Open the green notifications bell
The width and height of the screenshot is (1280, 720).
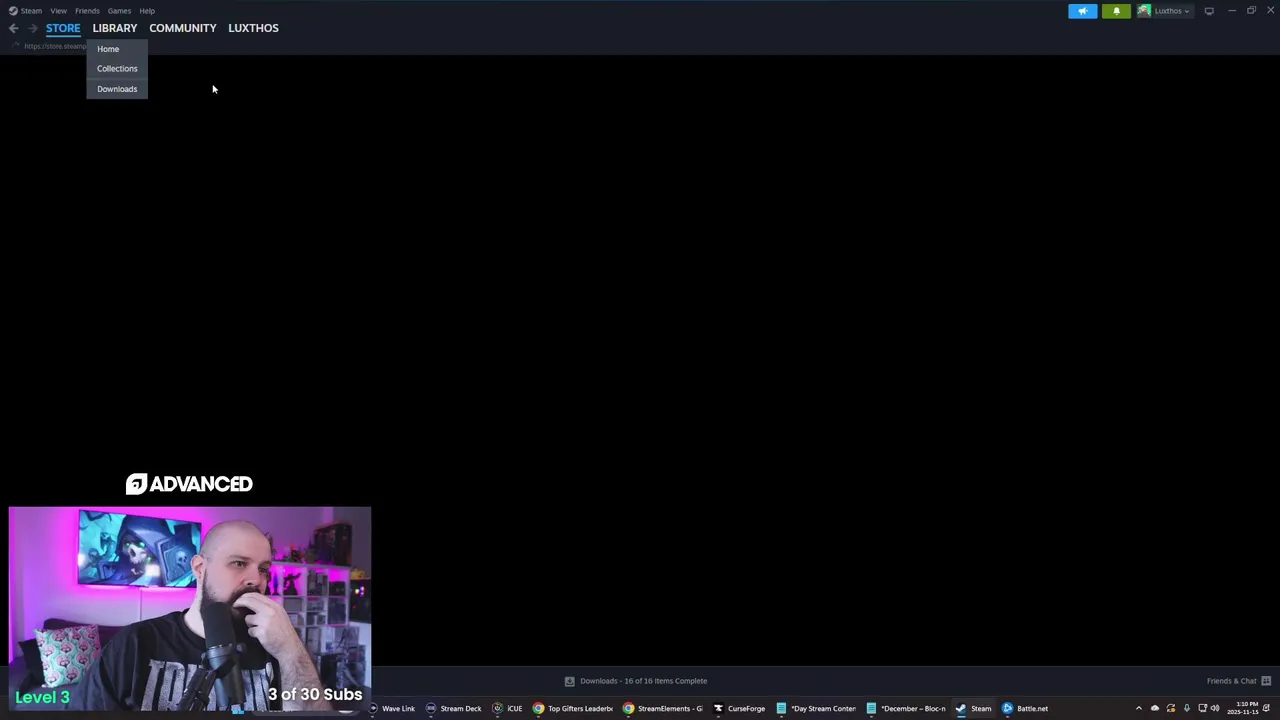point(1116,11)
